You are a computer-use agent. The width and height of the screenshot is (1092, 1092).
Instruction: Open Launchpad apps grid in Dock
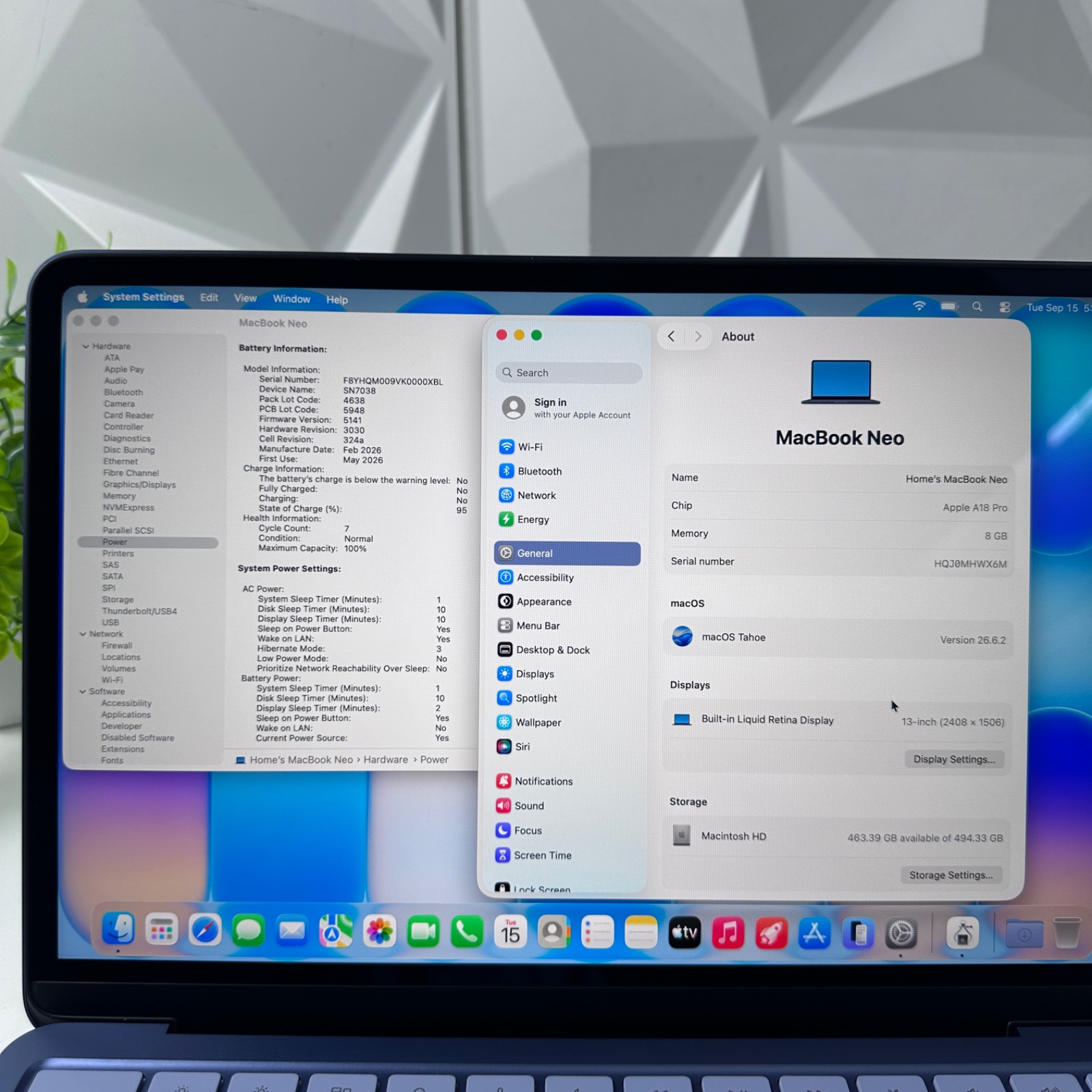tap(162, 930)
